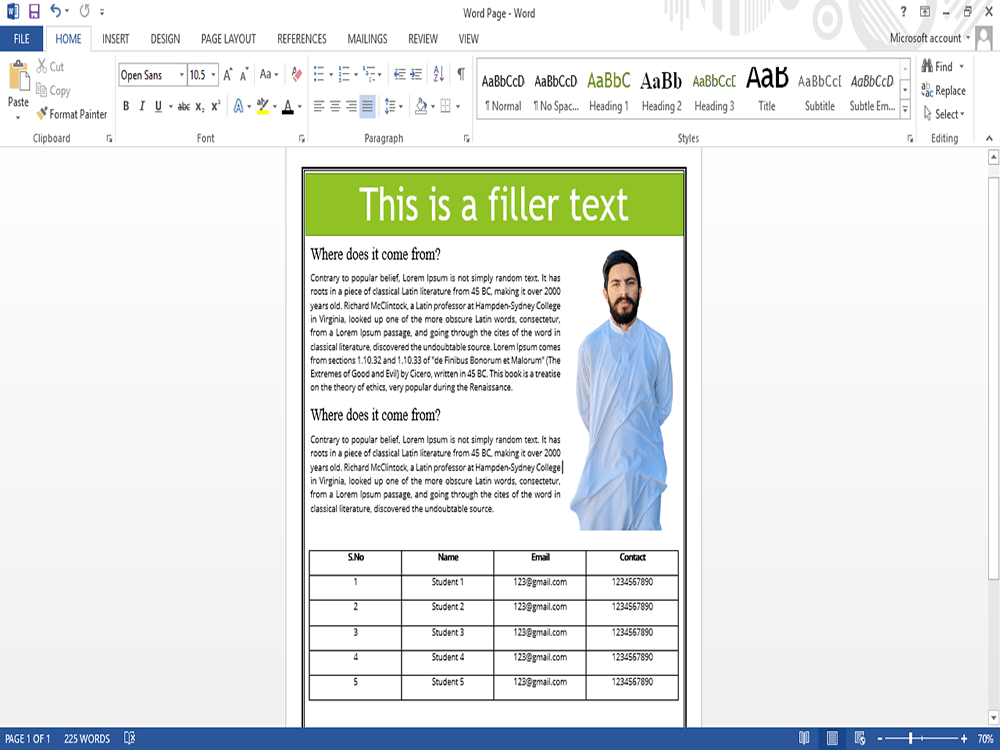
Task: Click 70% zoom level
Action: [x=985, y=739]
